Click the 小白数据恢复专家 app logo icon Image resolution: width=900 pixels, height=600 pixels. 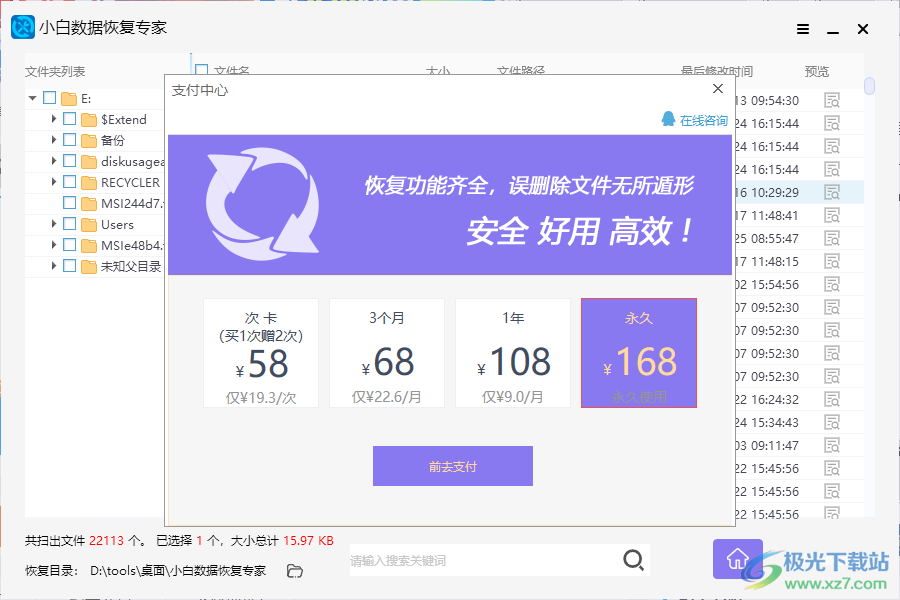(x=21, y=28)
